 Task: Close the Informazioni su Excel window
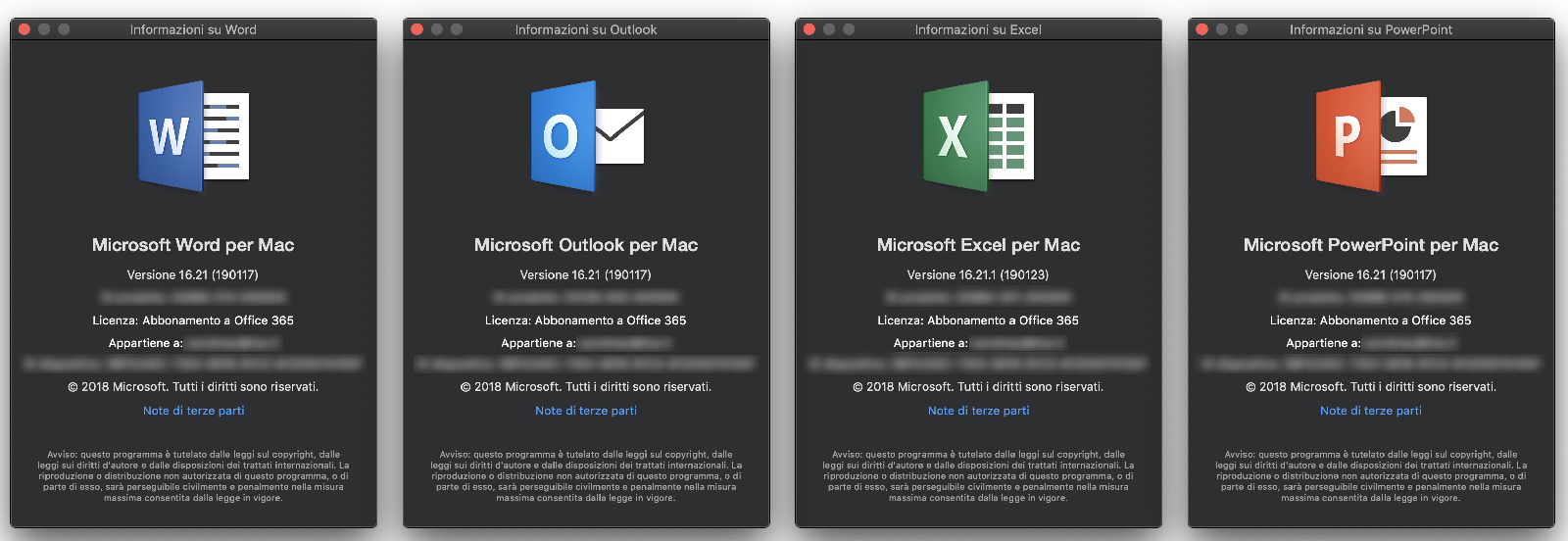click(x=809, y=29)
